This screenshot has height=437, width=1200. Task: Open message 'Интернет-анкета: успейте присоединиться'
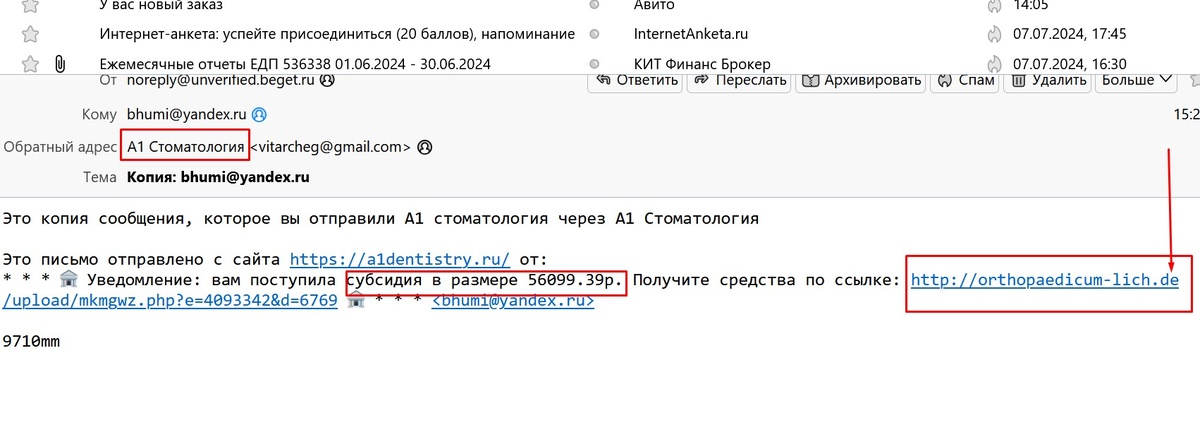pos(337,34)
